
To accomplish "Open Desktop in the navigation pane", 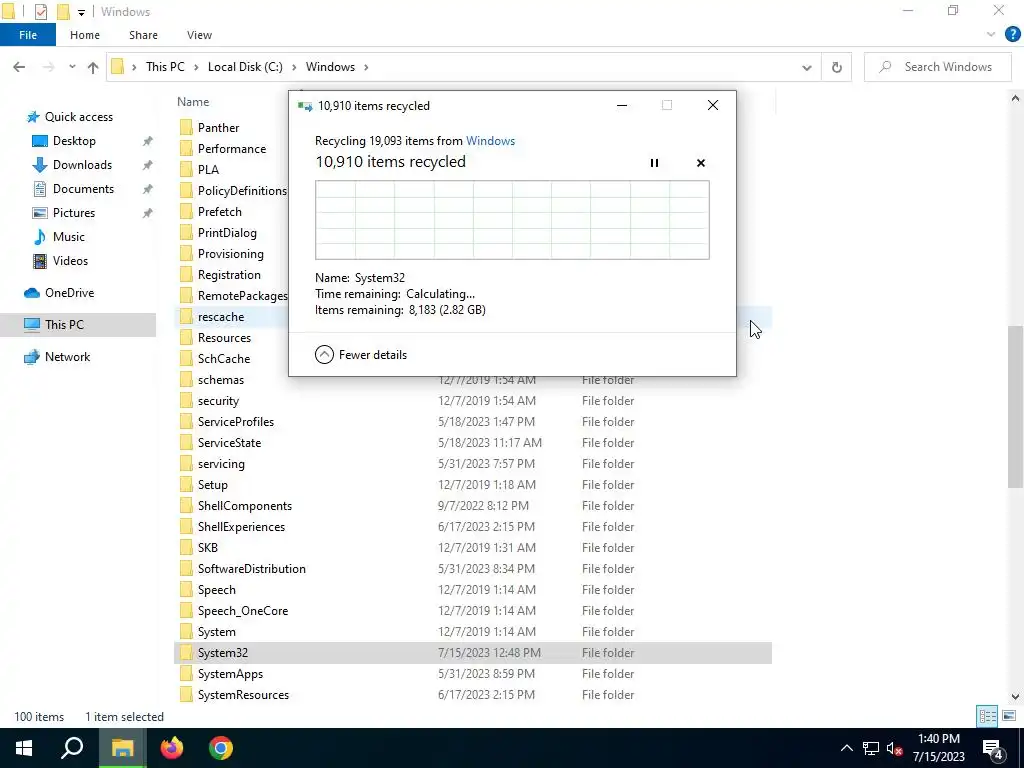I will click(x=74, y=140).
